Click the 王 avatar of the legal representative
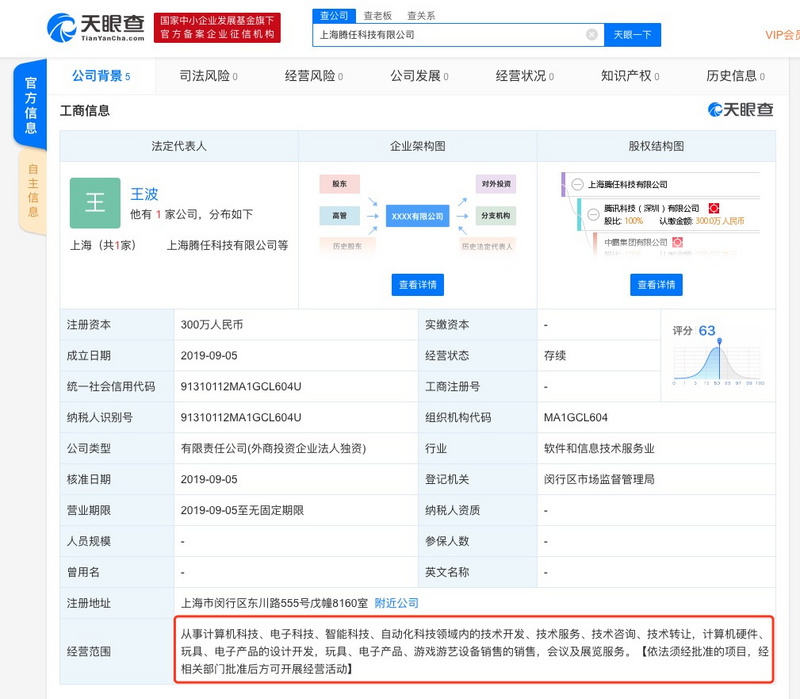Image resolution: width=800 pixels, height=699 pixels. coord(95,203)
